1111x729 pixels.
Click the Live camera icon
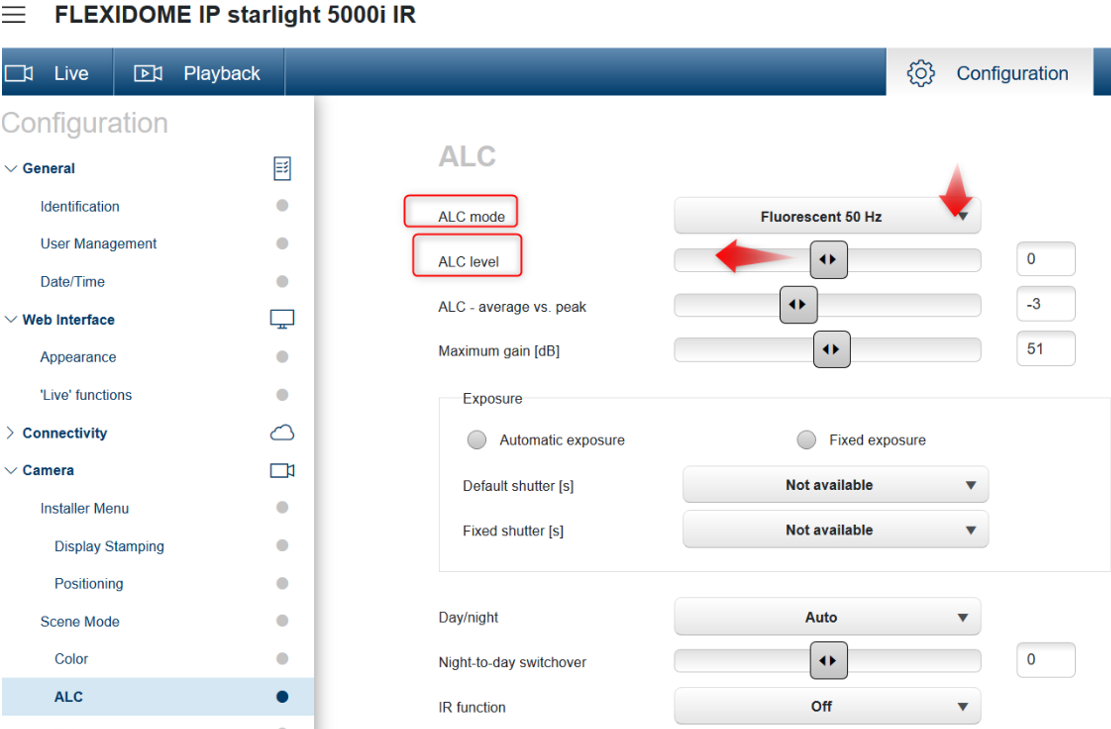coord(19,73)
